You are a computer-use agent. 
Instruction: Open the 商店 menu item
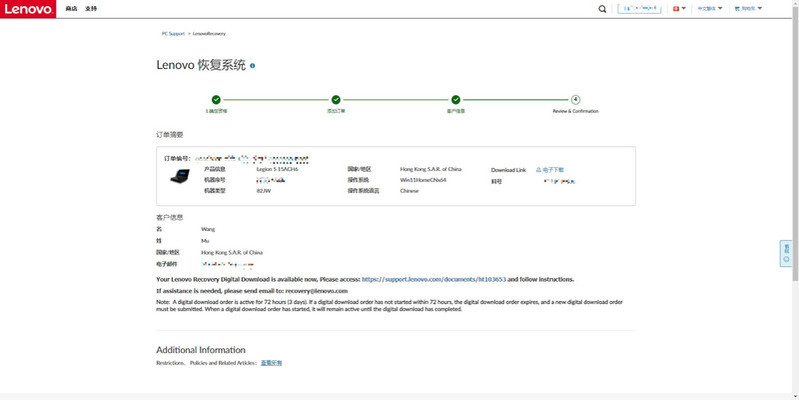(x=71, y=8)
